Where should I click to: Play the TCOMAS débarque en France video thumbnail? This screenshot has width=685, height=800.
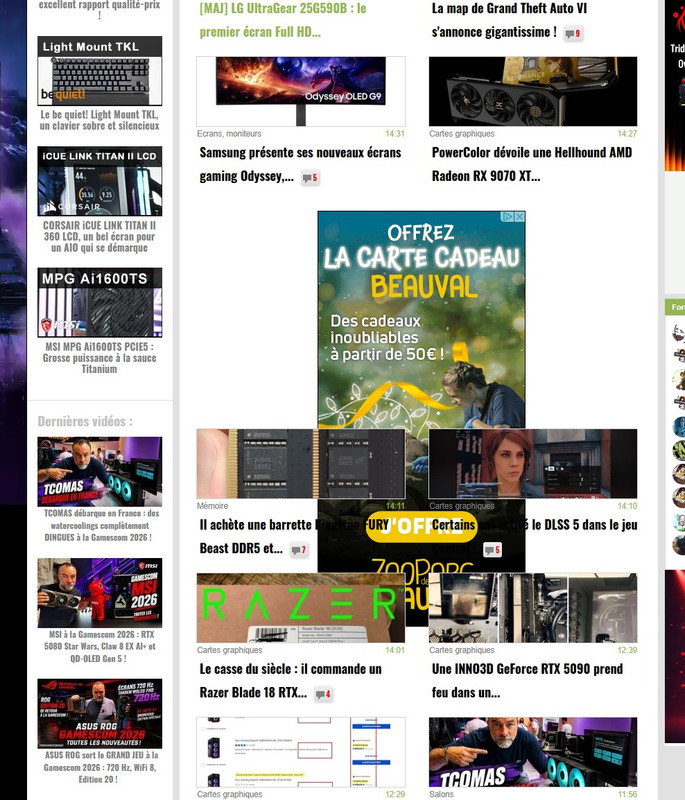(99, 471)
